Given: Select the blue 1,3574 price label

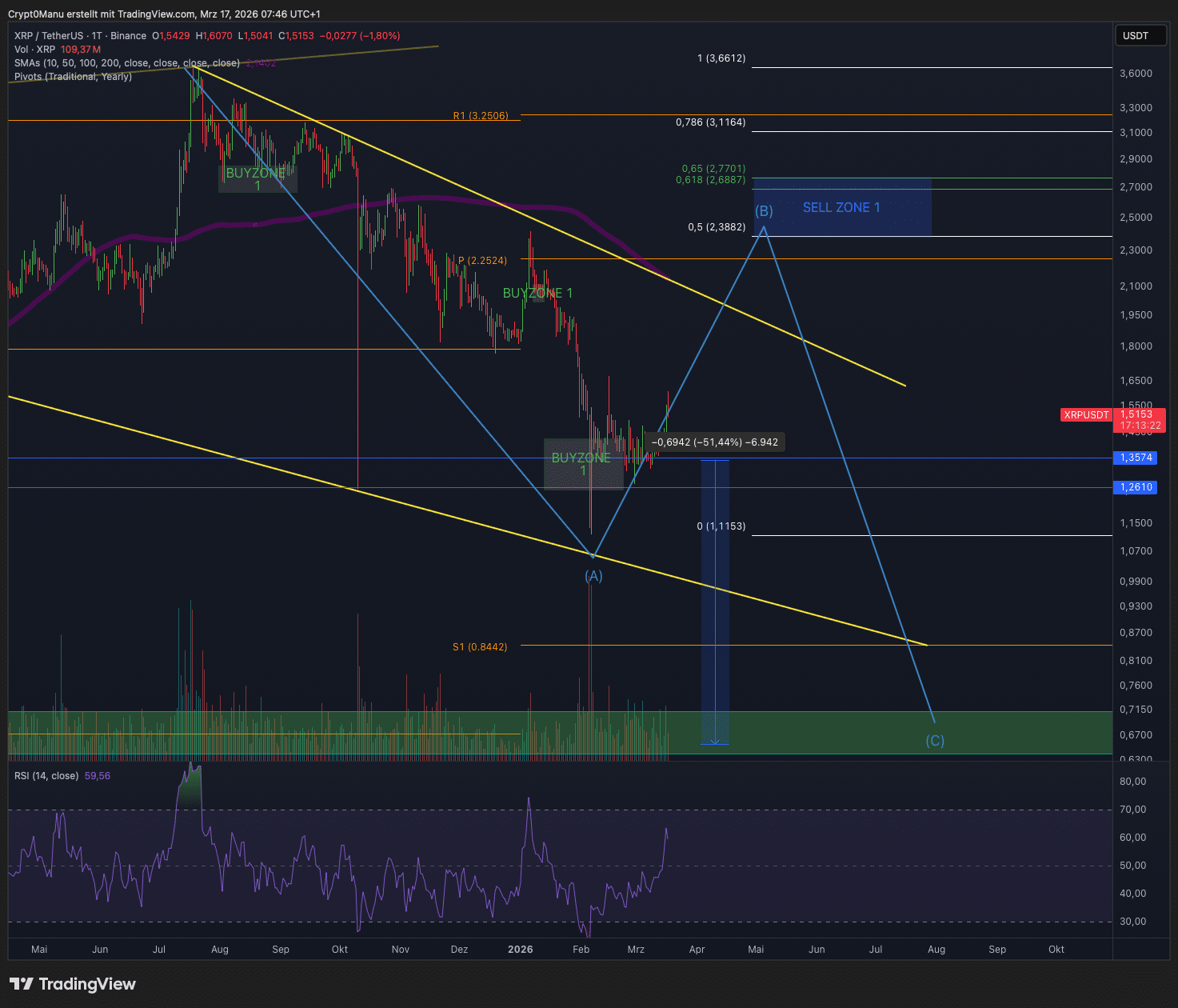Looking at the screenshot, I should coord(1135,458).
